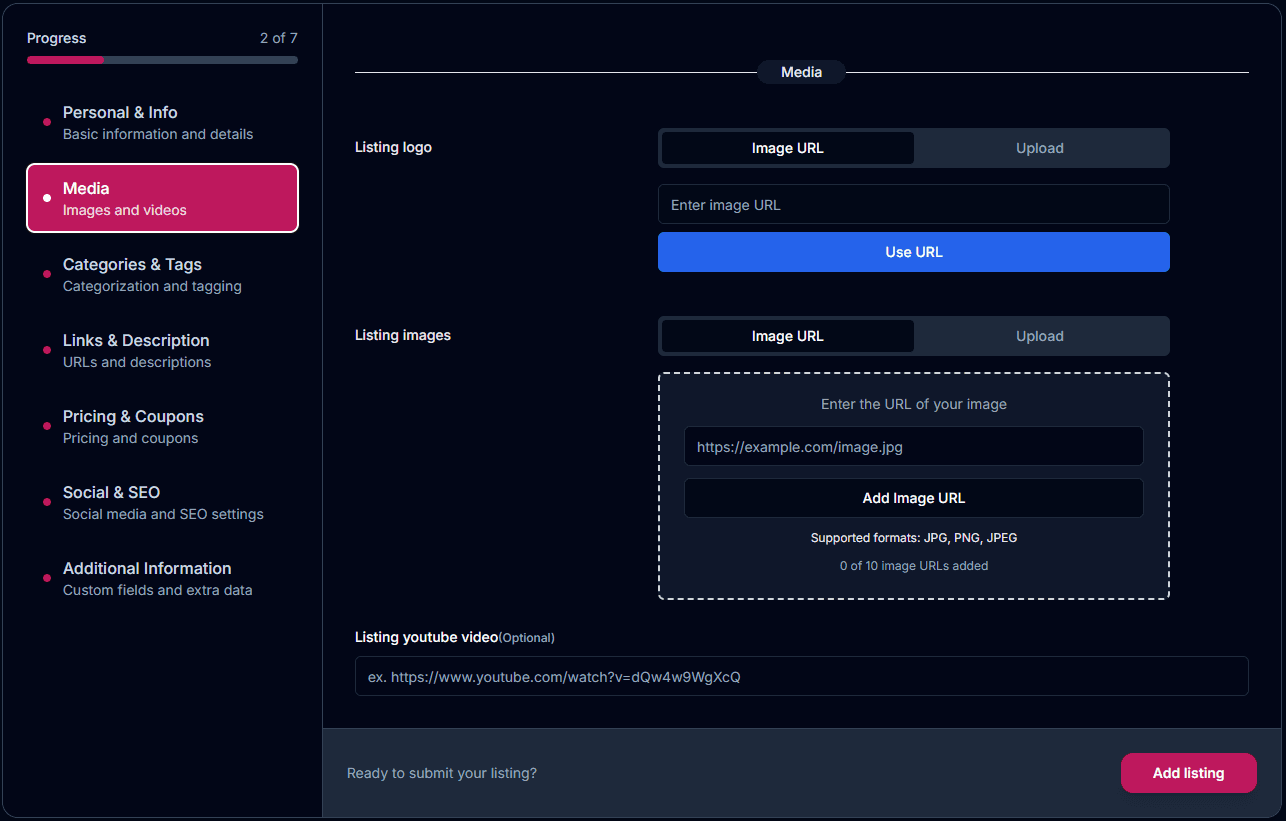
Task: Switch Listing logo to Upload mode
Action: click(1040, 148)
